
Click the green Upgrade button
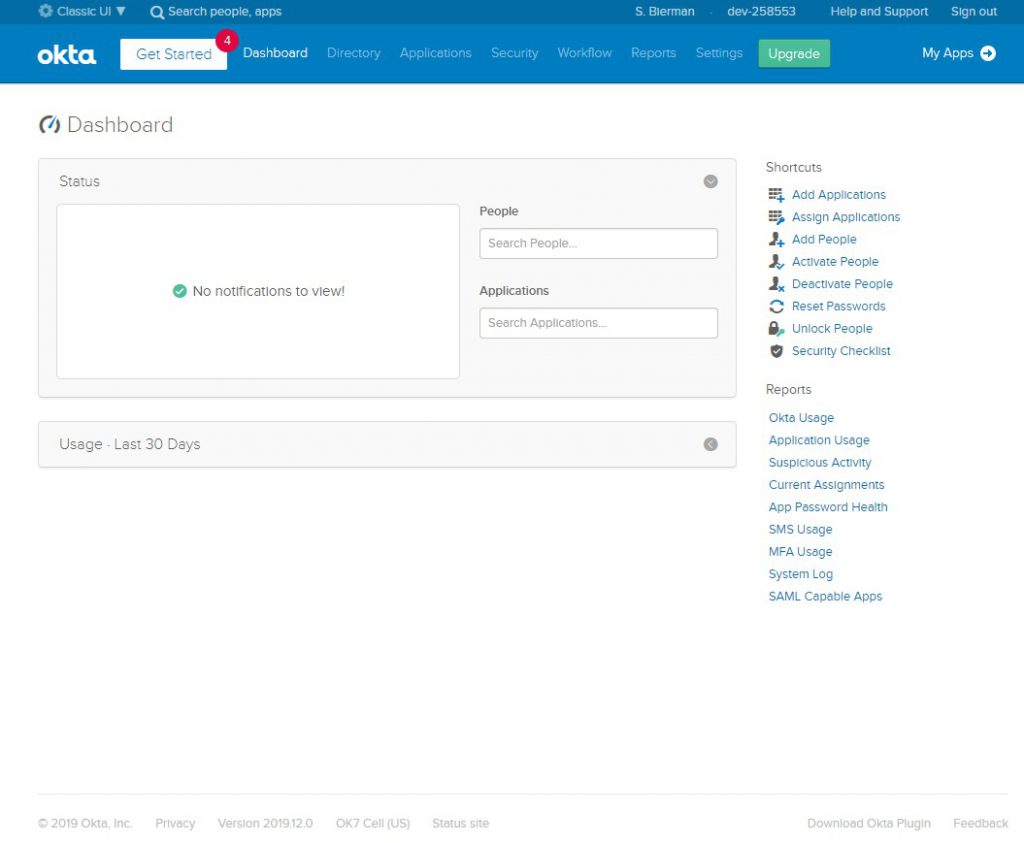(794, 54)
